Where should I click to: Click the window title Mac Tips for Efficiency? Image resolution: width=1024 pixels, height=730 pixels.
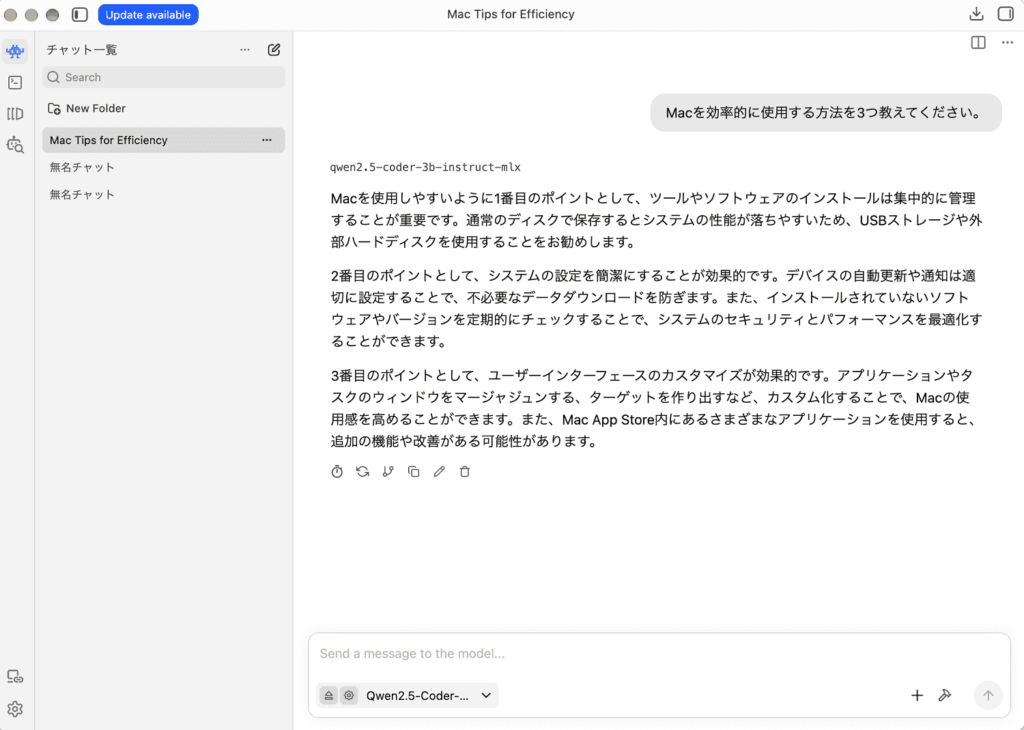pos(511,14)
